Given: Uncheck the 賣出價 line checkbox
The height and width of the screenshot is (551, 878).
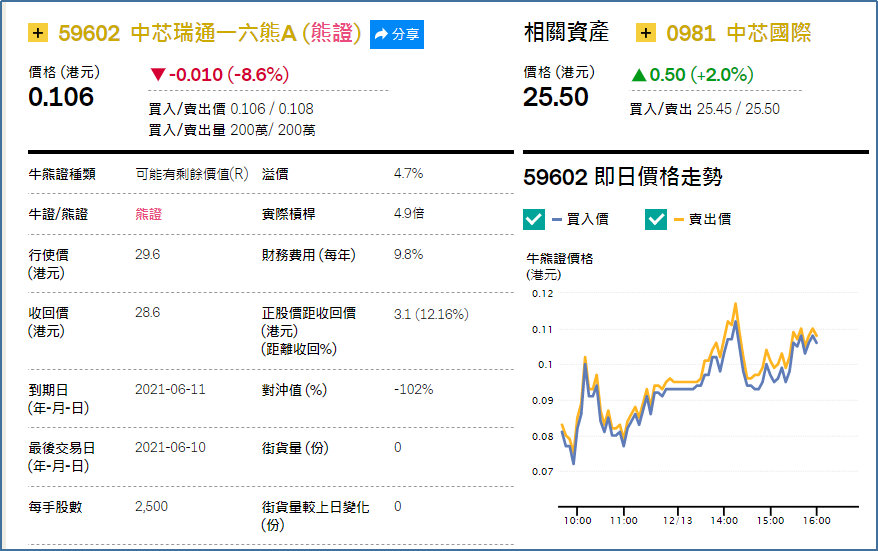Looking at the screenshot, I should point(656,219).
